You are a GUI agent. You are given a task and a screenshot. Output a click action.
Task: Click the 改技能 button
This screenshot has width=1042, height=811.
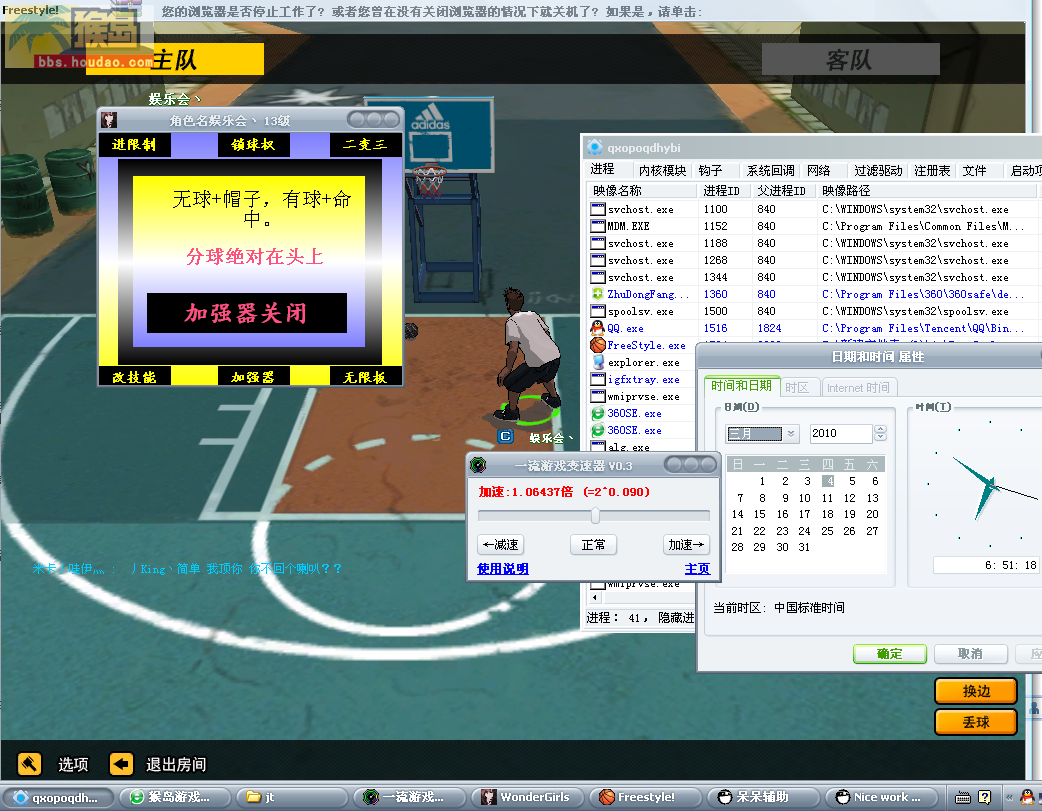pyautogui.click(x=135, y=377)
